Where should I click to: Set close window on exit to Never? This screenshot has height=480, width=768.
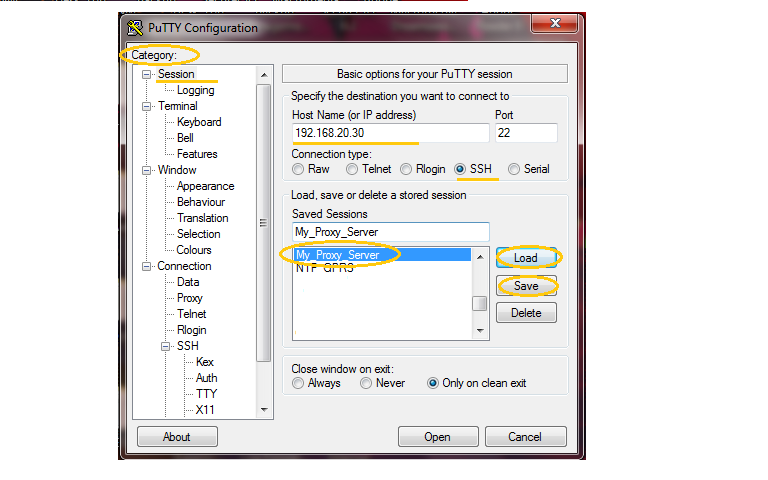366,383
